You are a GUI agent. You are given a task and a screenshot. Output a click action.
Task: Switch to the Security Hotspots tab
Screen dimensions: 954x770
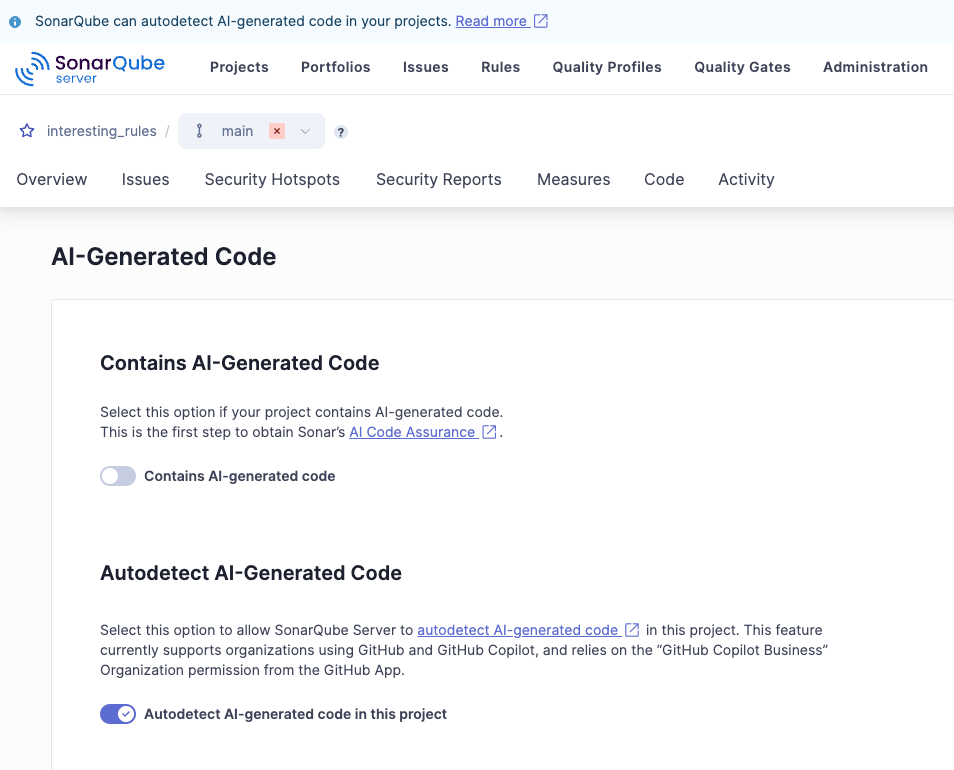tap(272, 179)
